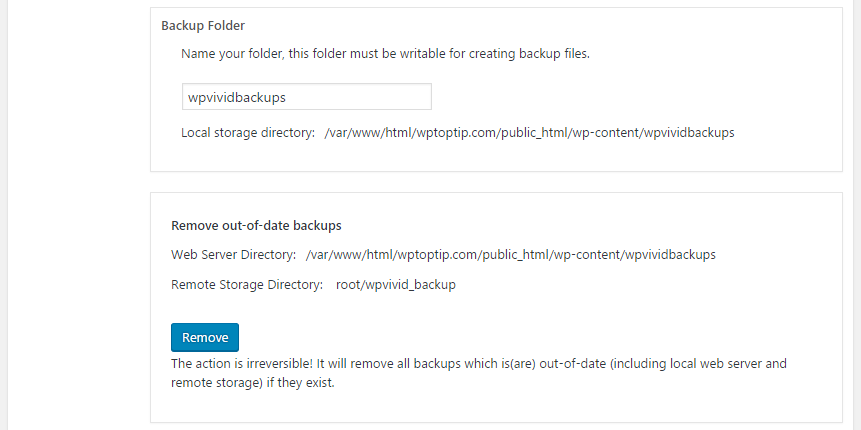Click the 'remote storage) if they exist.' line

click(253, 383)
